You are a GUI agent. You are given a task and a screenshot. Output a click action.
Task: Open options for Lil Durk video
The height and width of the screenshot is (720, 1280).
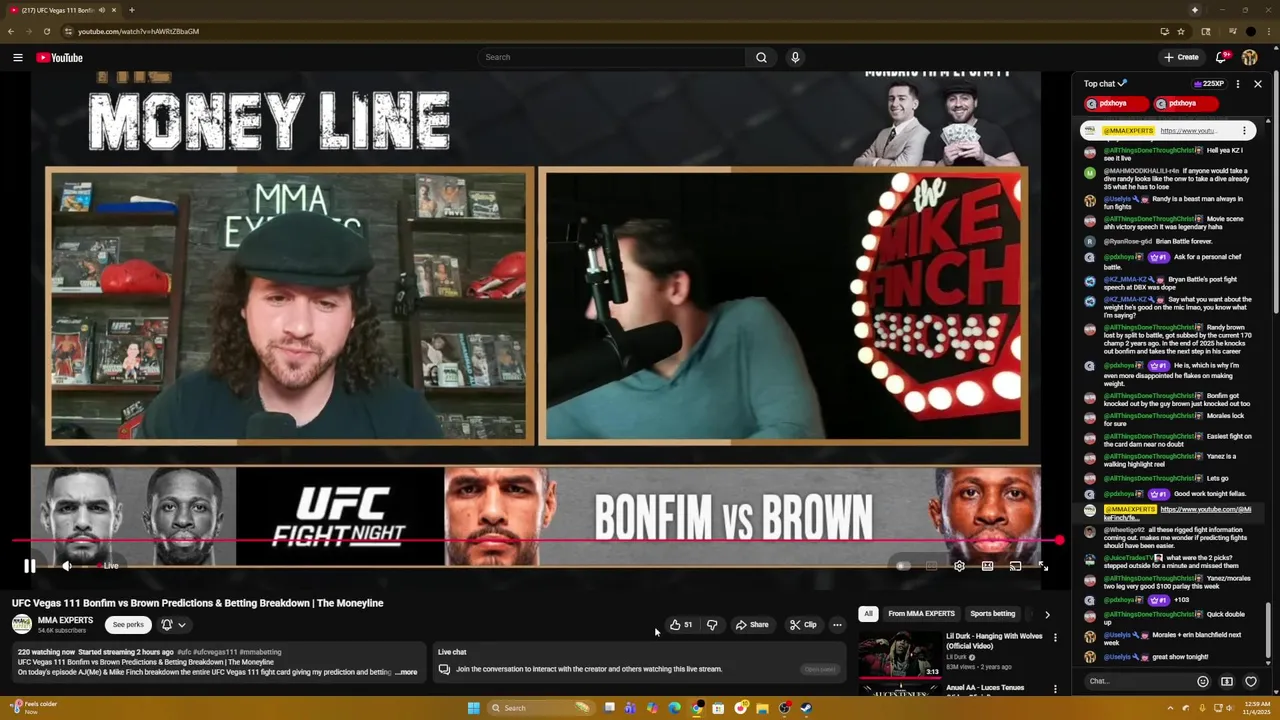tap(1055, 638)
